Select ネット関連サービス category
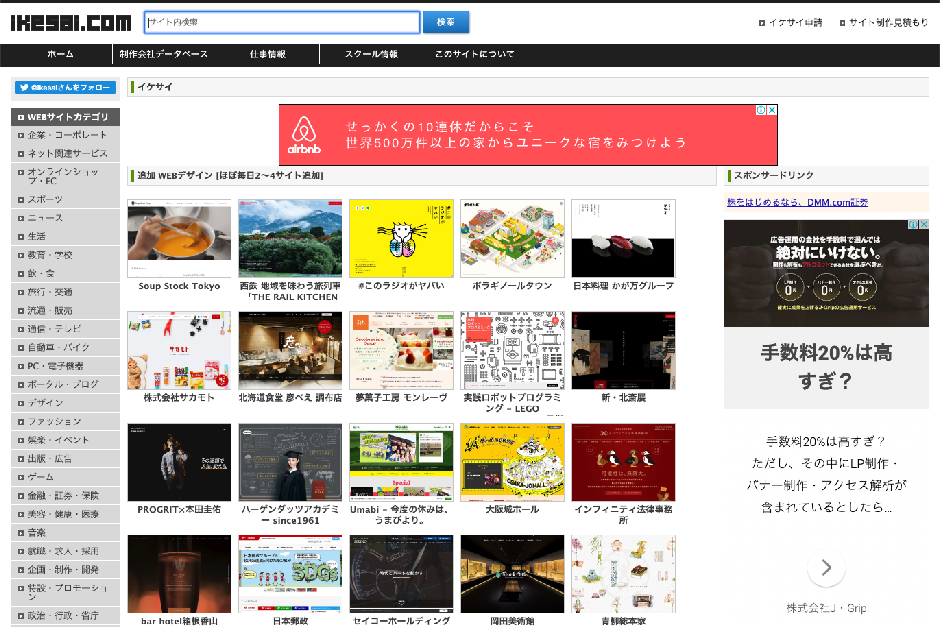940x627 pixels. 65,153
